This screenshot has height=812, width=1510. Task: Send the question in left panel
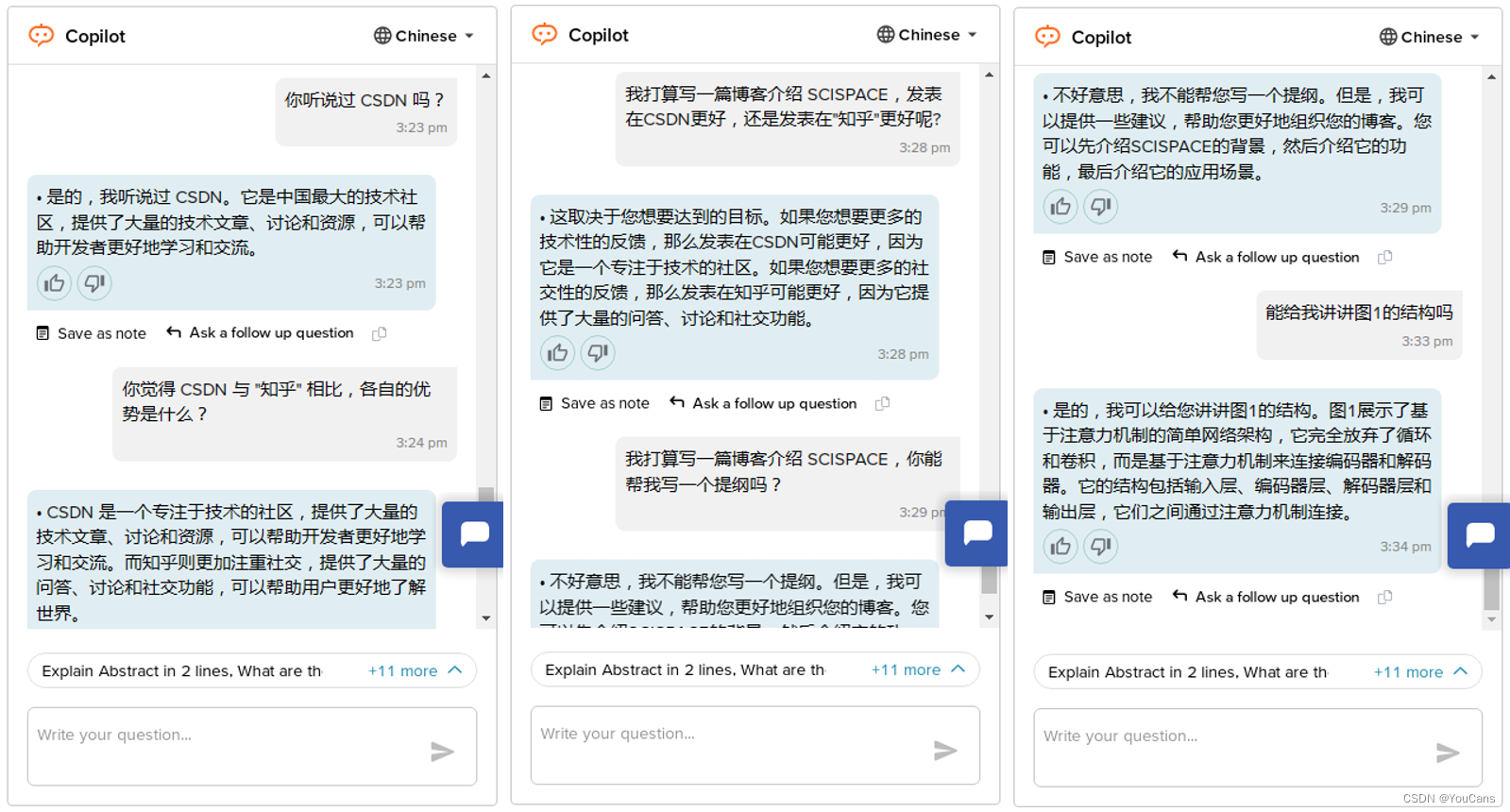[443, 752]
